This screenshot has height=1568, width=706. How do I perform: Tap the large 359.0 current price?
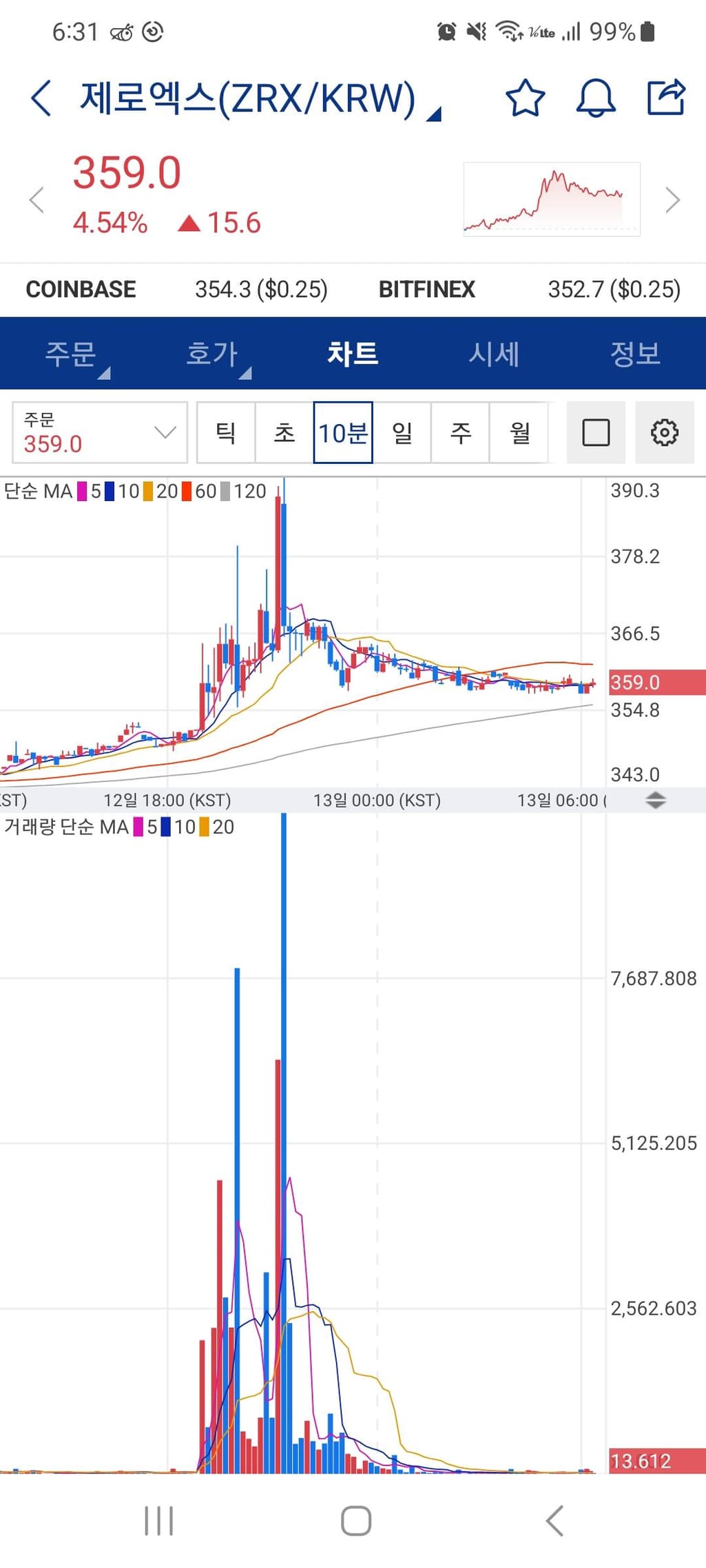[x=127, y=173]
